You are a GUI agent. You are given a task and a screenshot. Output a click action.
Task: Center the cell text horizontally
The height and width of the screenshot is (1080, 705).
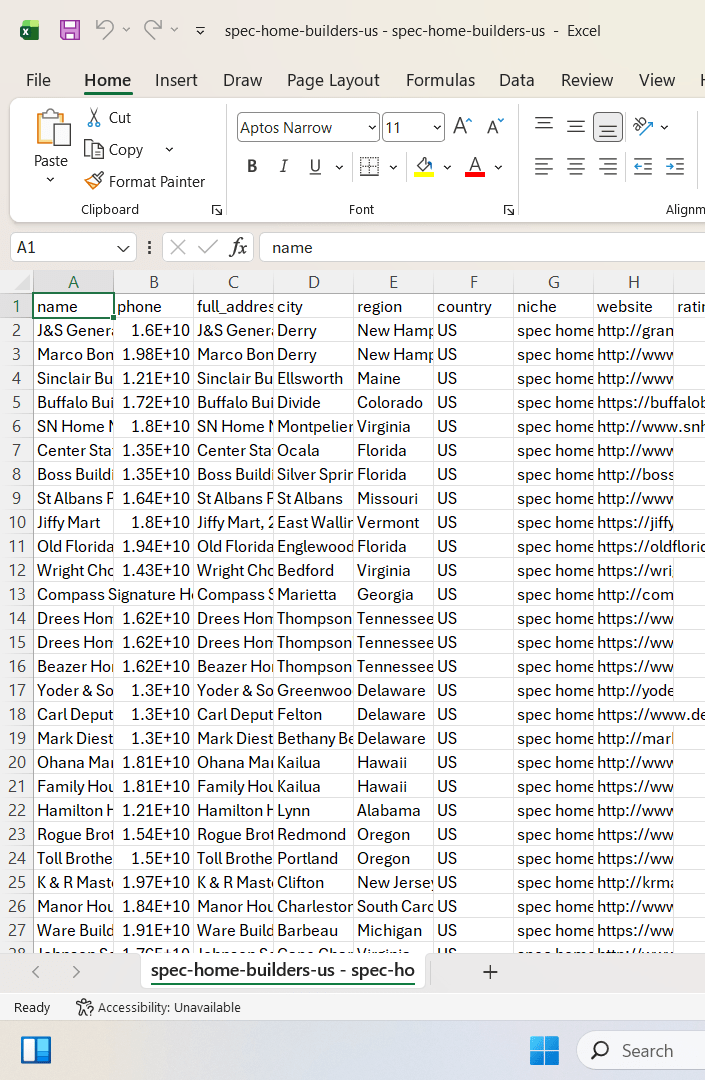click(576, 166)
